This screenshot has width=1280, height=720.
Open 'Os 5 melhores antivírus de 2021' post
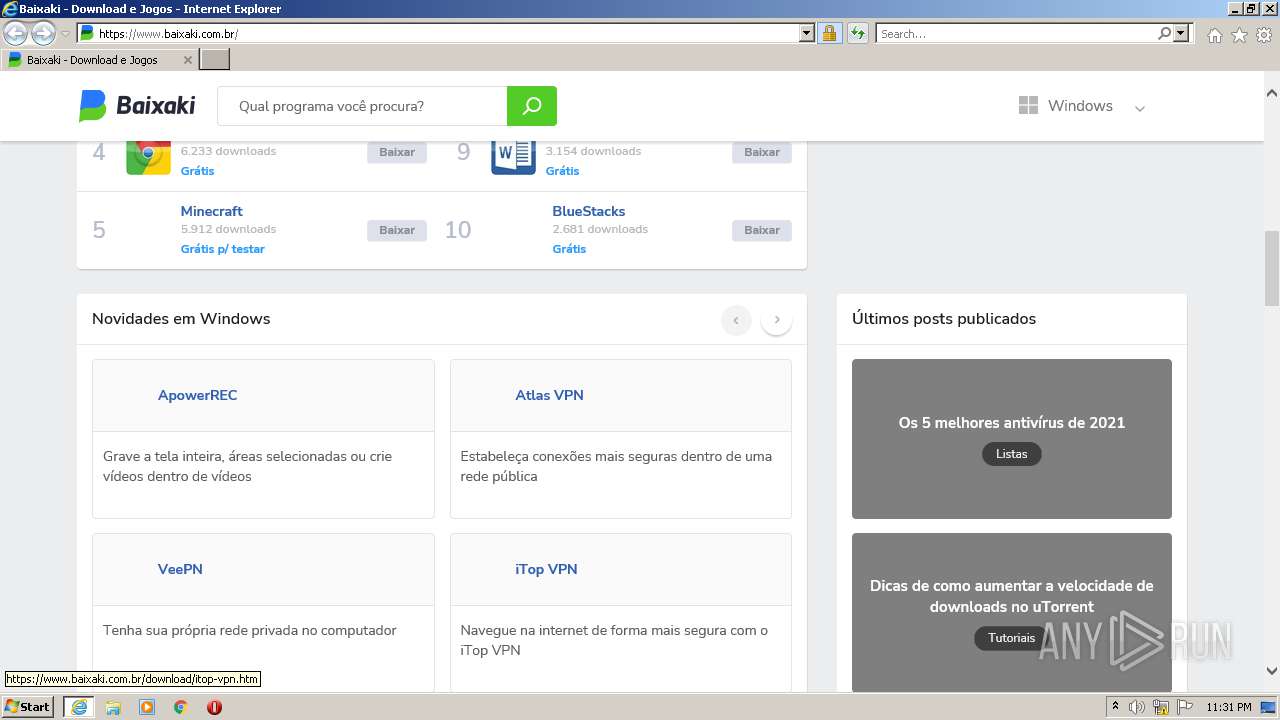tap(1011, 423)
